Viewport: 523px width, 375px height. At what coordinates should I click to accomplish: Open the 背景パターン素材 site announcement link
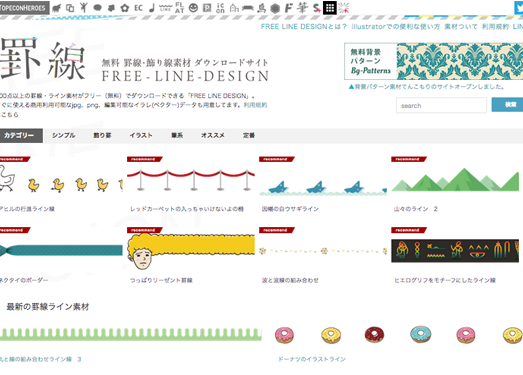coord(427,87)
